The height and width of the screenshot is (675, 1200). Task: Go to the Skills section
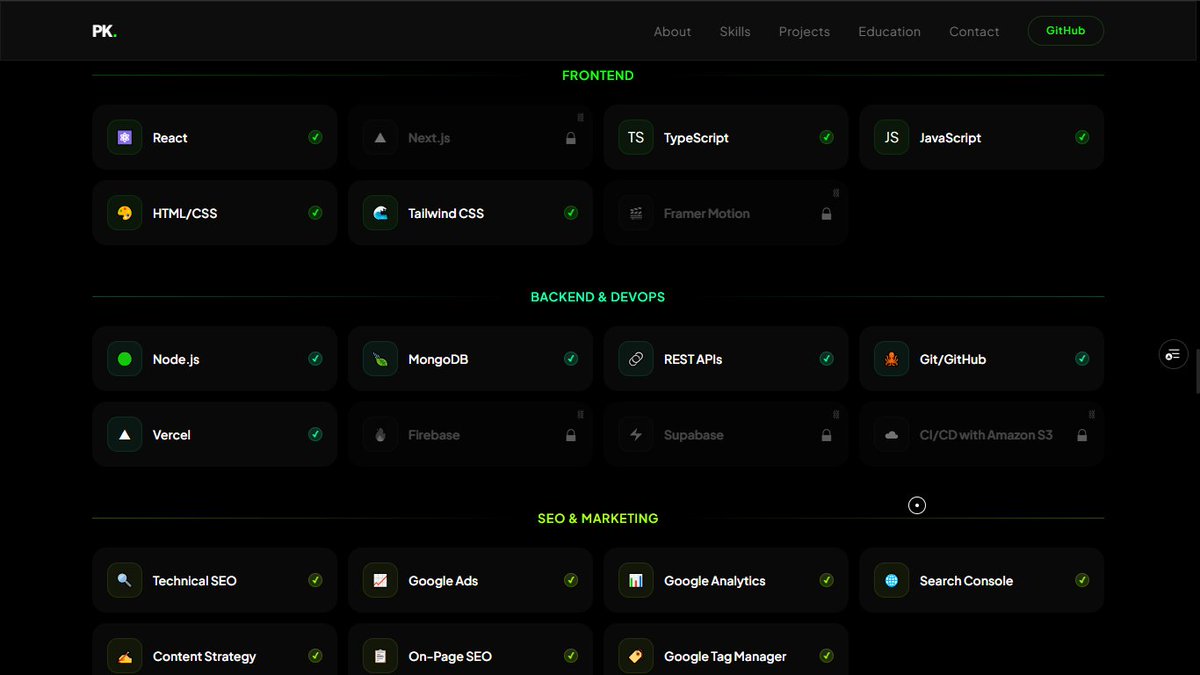[735, 31]
